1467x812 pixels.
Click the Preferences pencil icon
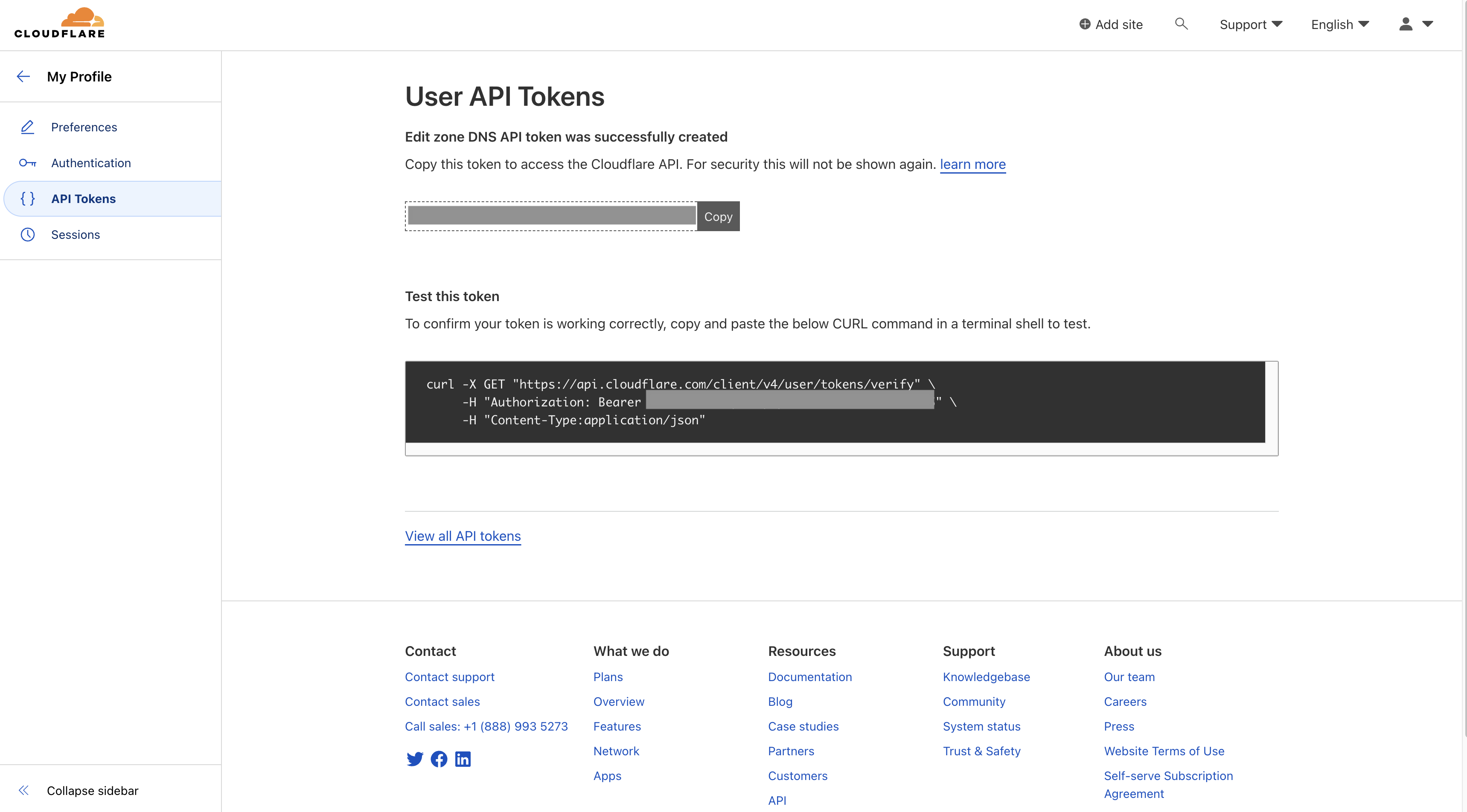27,127
